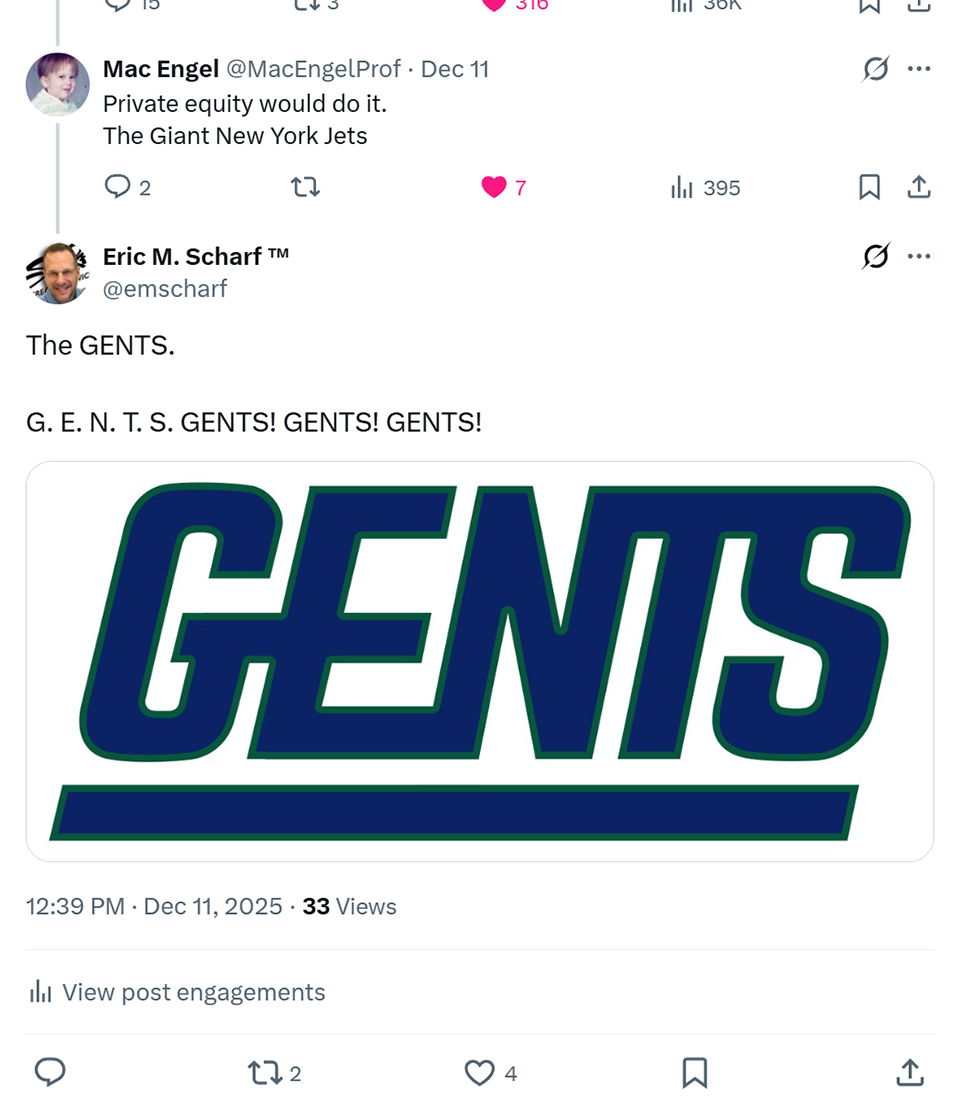Image resolution: width=960 pixels, height=1115 pixels.
Task: Open Grok icon on Eric Scharf's post
Action: pos(875,257)
